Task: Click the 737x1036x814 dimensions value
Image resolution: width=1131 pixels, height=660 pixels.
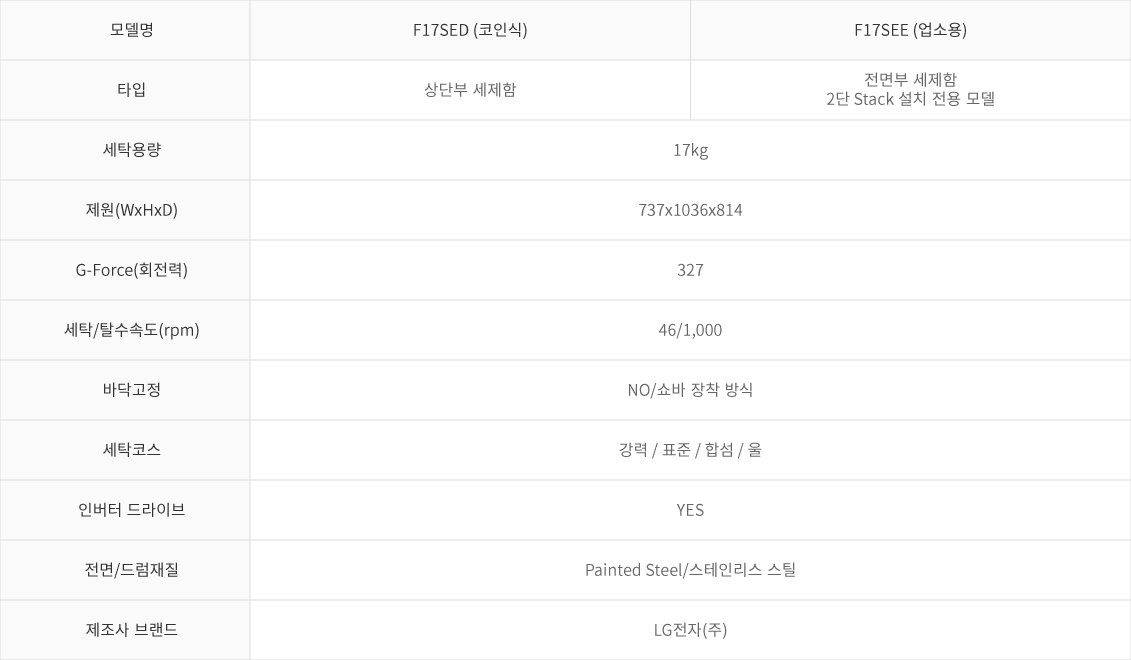Action: pyautogui.click(x=690, y=210)
